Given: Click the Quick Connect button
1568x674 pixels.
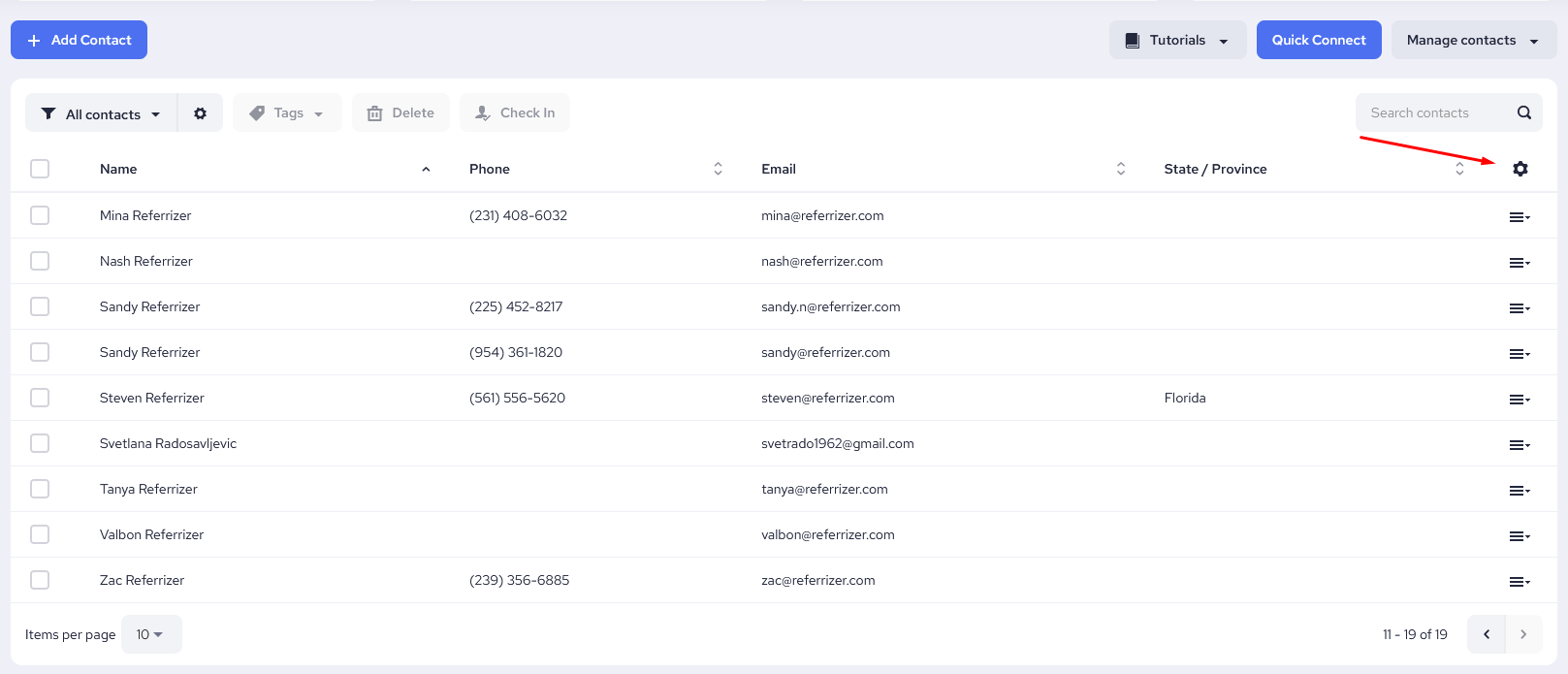Looking at the screenshot, I should tap(1319, 40).
